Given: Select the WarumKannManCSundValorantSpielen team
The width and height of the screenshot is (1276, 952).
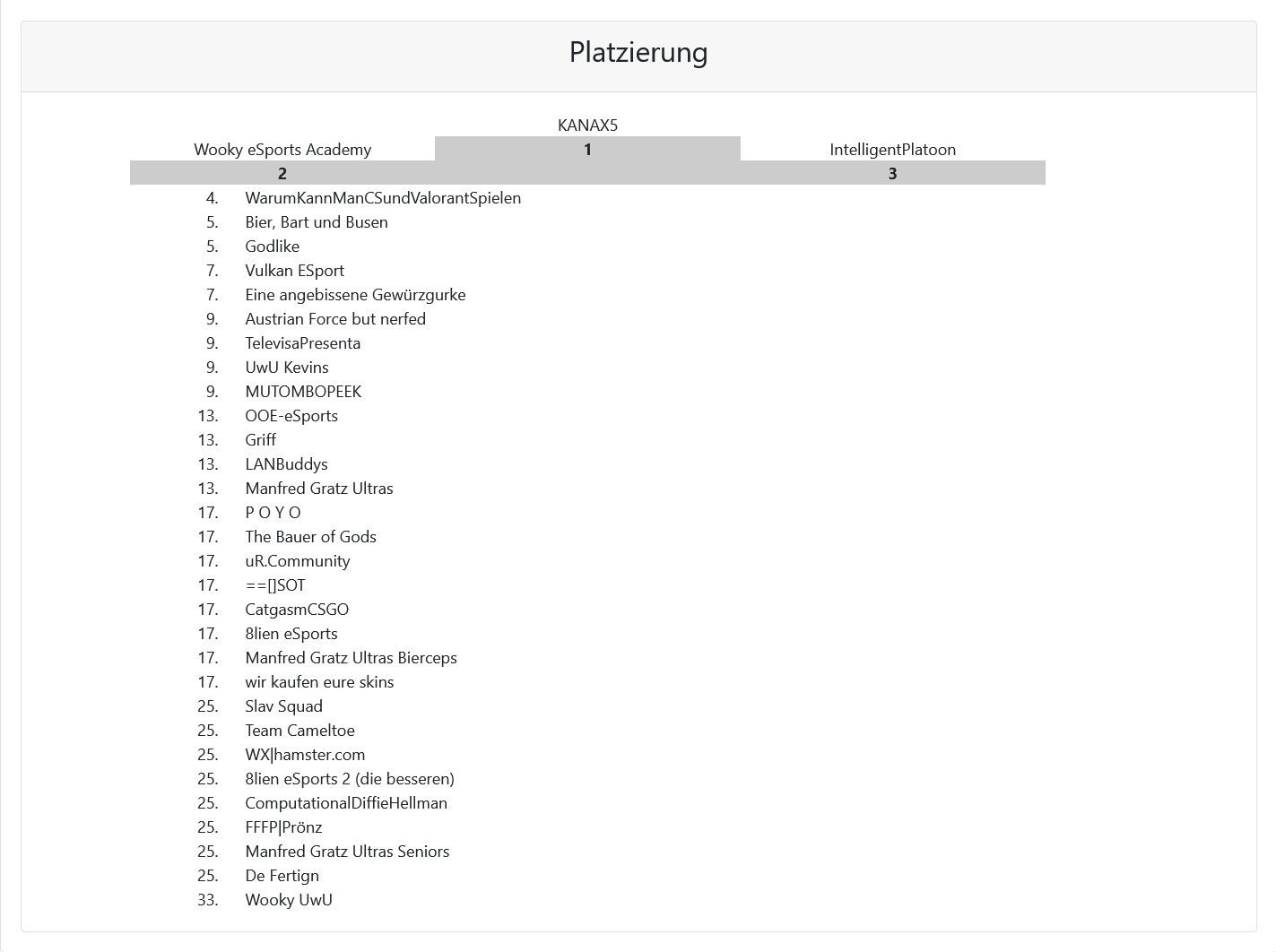Looking at the screenshot, I should click(x=383, y=198).
